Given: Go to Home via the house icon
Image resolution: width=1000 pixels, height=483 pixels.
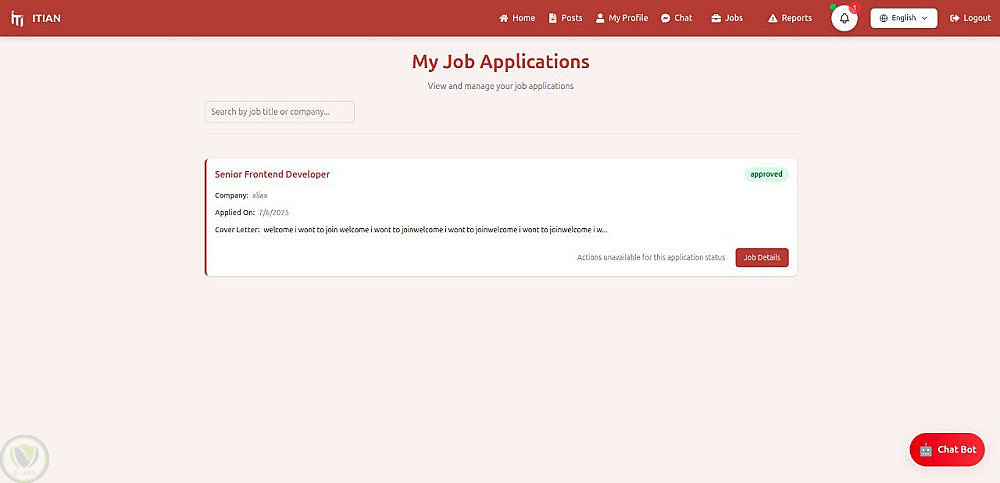Looking at the screenshot, I should pyautogui.click(x=504, y=18).
